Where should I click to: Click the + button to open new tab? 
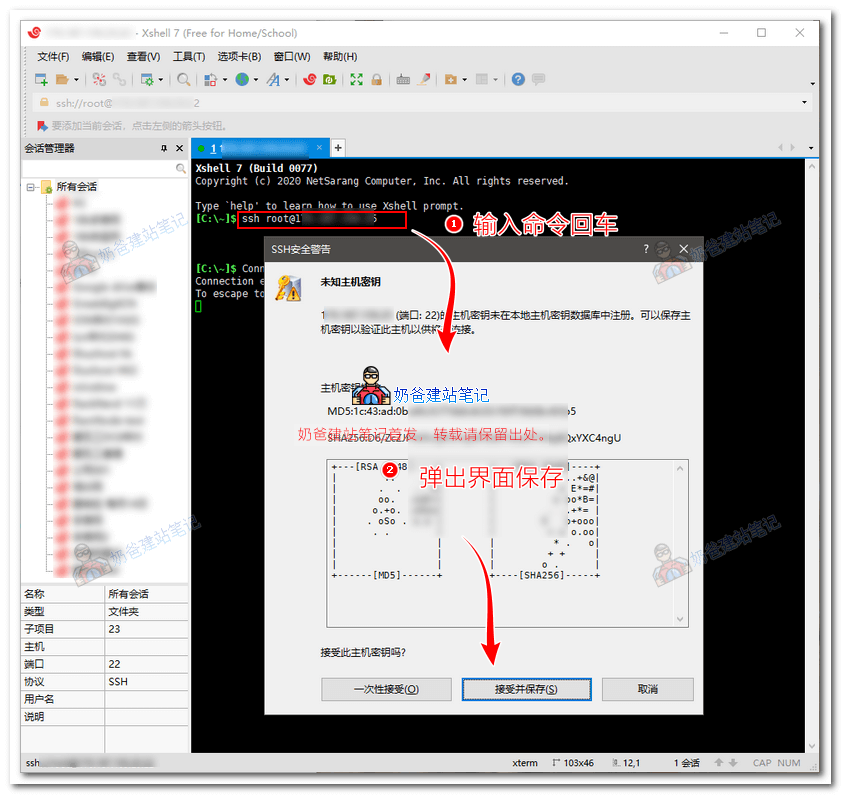coord(337,148)
